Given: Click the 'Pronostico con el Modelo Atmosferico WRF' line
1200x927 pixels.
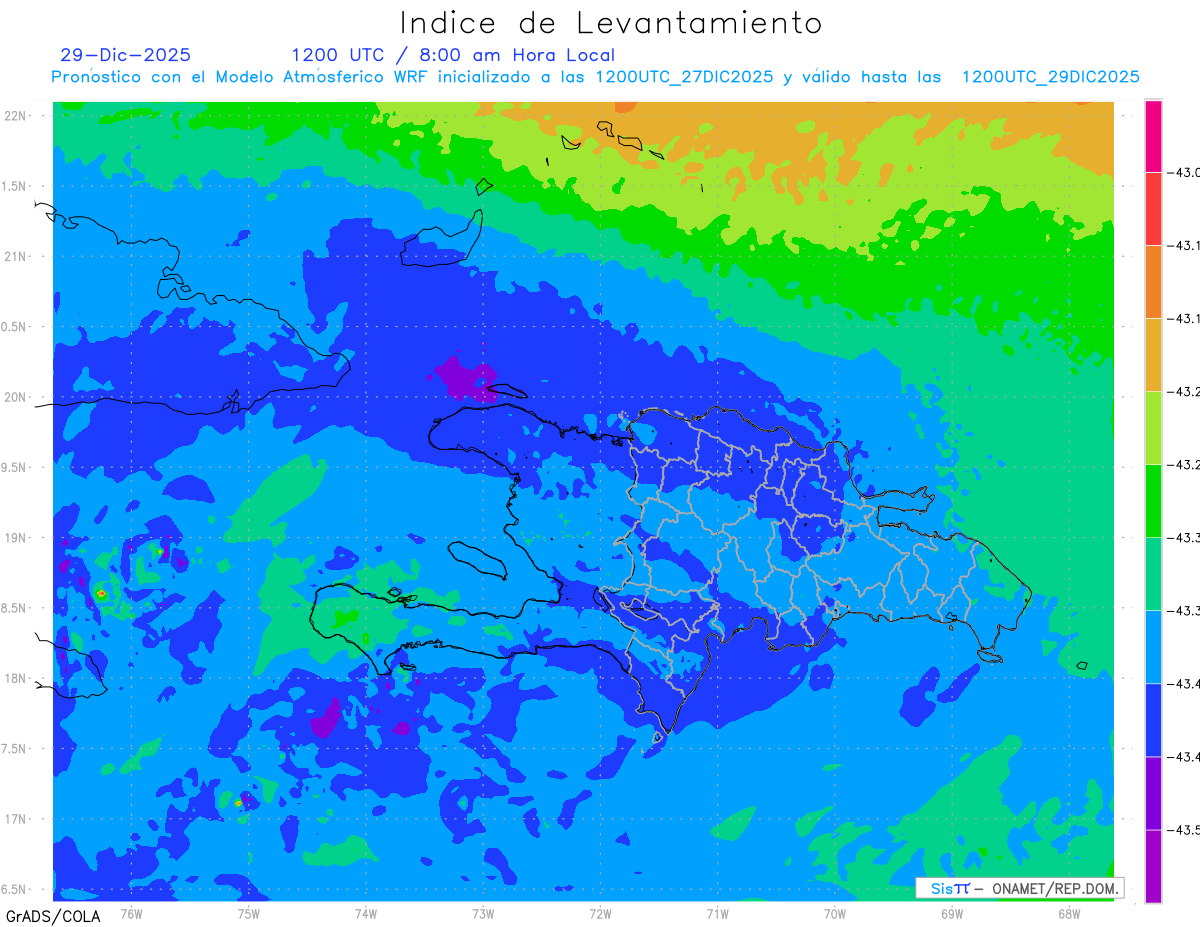Looking at the screenshot, I should click(x=595, y=77).
